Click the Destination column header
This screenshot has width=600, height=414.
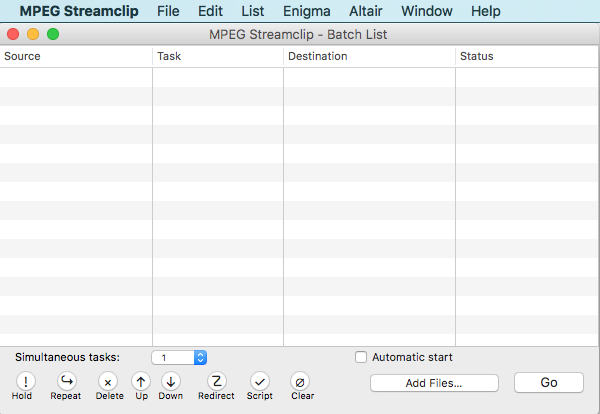(x=369, y=56)
